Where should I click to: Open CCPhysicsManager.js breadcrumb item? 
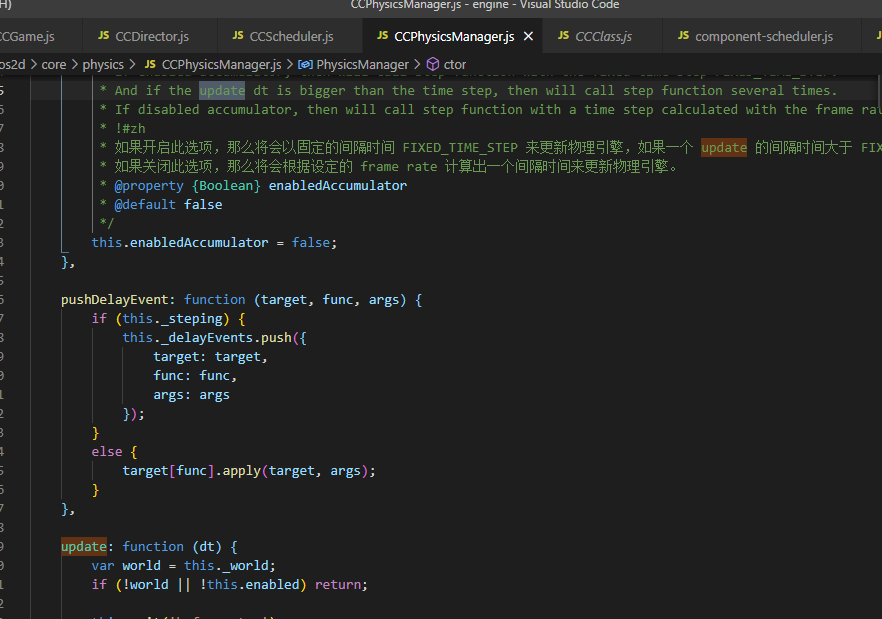click(x=222, y=65)
